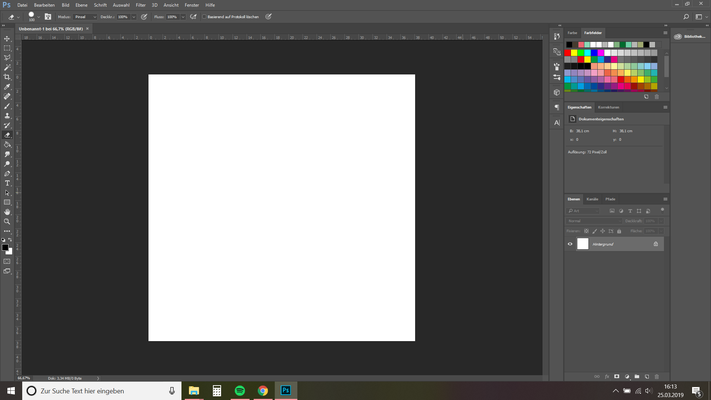Image resolution: width=711 pixels, height=400 pixels.
Task: Toggle the lock all layer attributes button
Action: click(x=619, y=231)
